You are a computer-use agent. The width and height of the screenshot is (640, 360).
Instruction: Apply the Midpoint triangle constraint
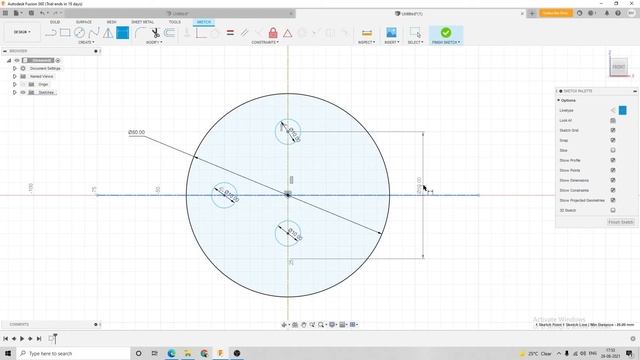coord(288,33)
